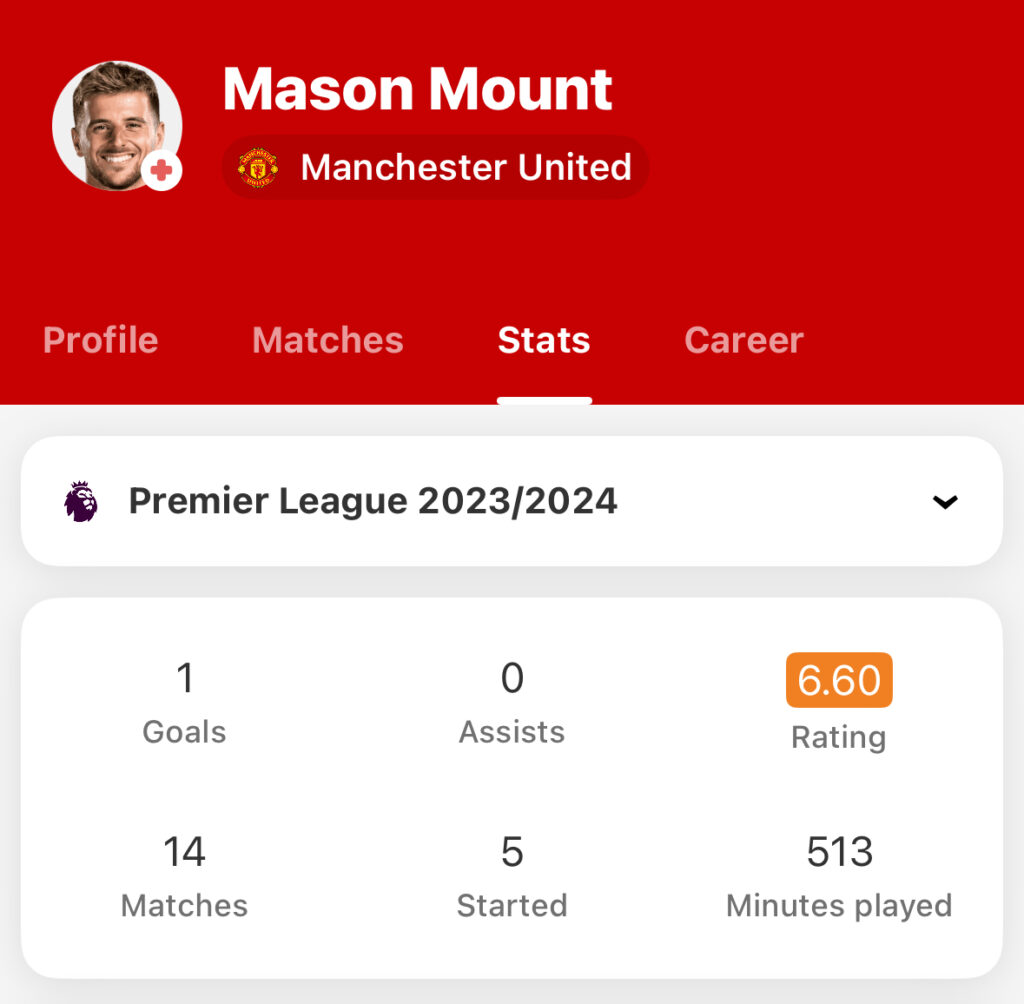This screenshot has height=1004, width=1024.
Task: Tap the Goals stat showing 1
Action: (185, 702)
